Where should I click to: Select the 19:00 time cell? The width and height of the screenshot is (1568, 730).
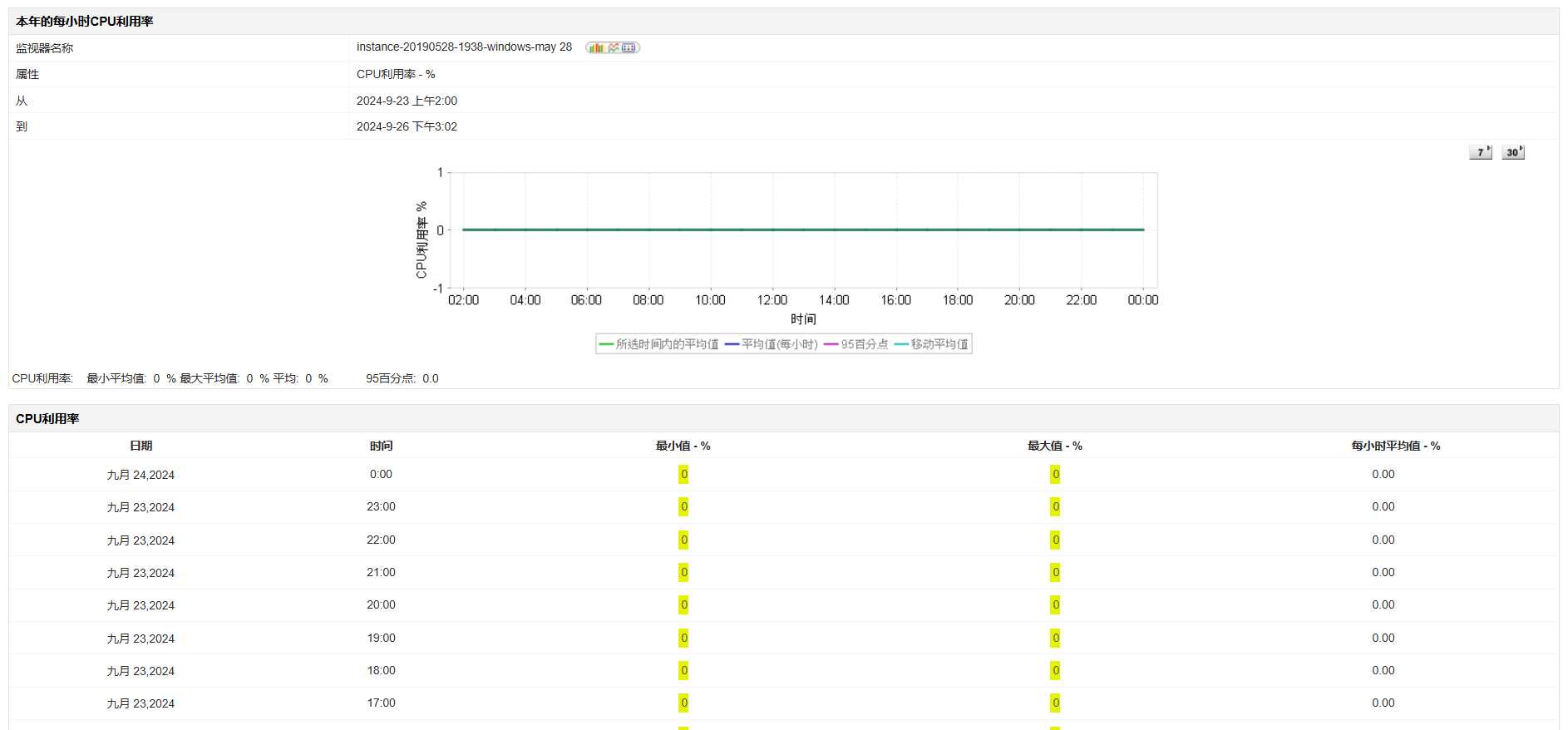(x=381, y=638)
